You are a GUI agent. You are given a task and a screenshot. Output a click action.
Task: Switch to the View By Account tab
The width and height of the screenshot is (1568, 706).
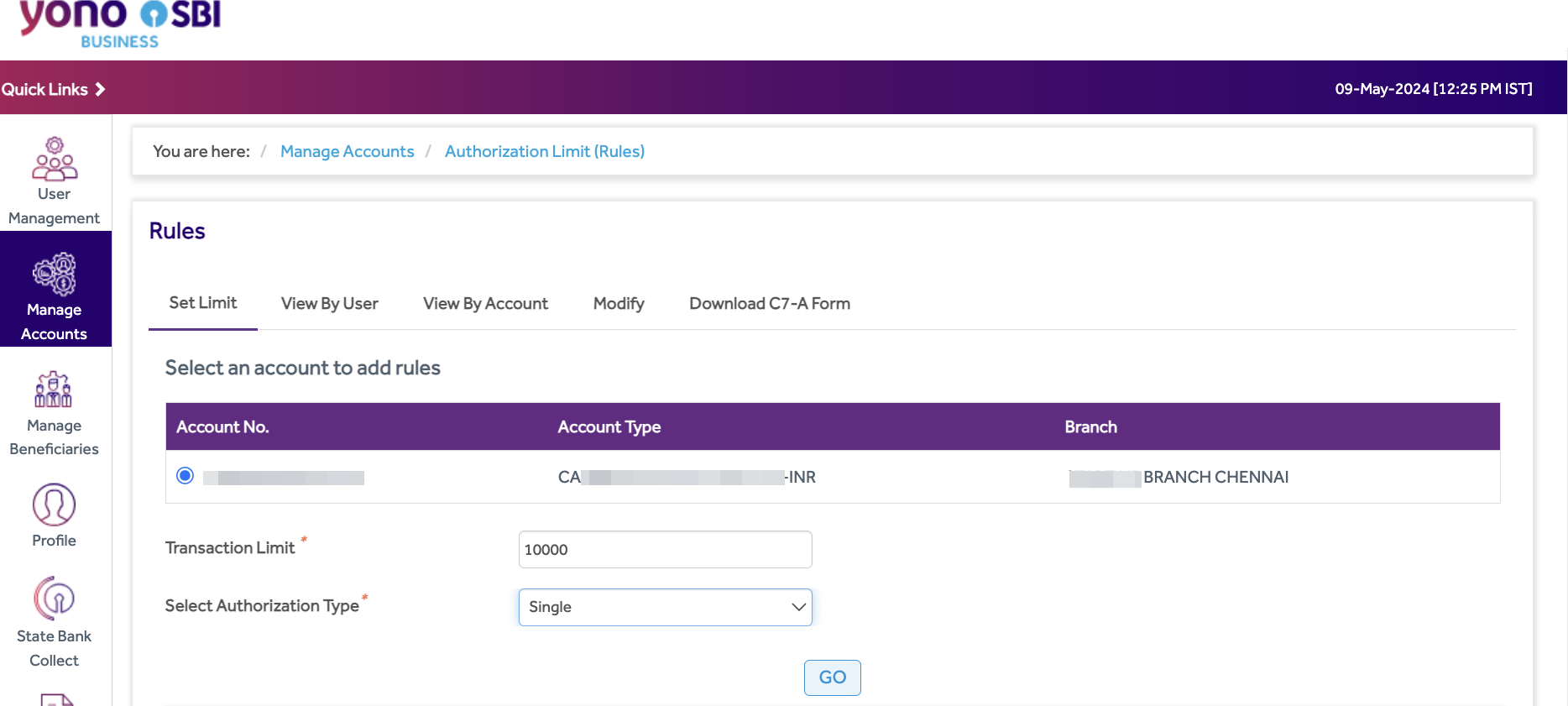pos(485,304)
